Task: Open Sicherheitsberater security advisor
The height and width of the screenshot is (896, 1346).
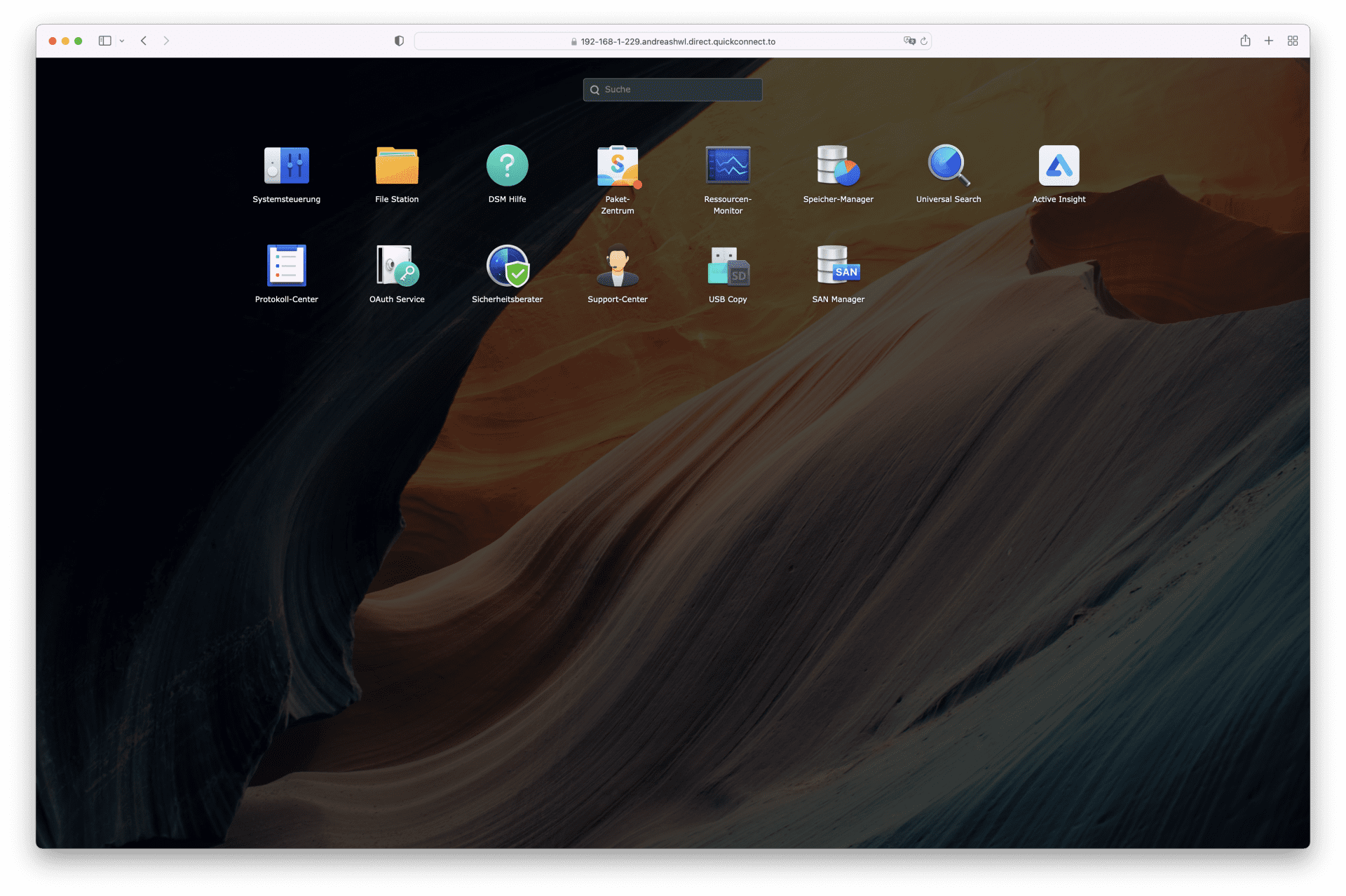Action: (508, 266)
